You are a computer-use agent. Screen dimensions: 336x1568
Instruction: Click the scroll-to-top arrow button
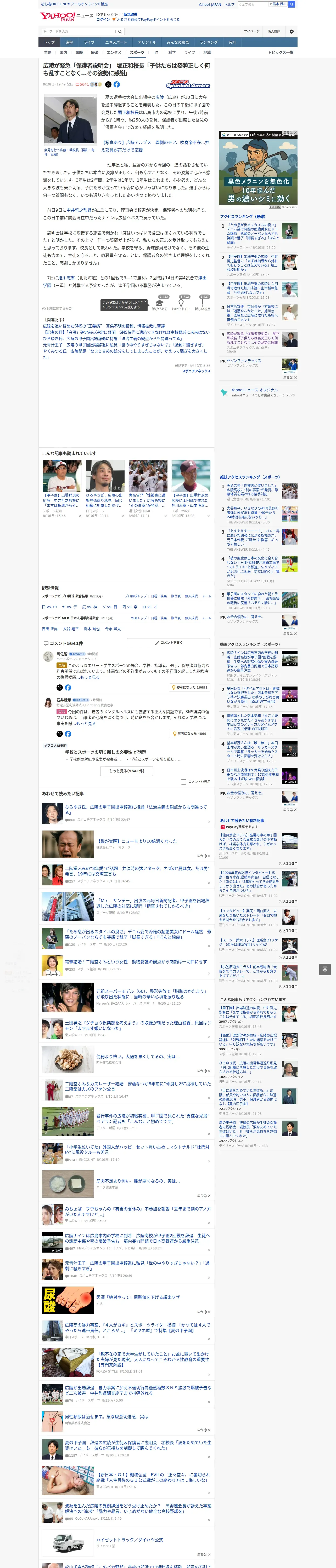[325, 970]
